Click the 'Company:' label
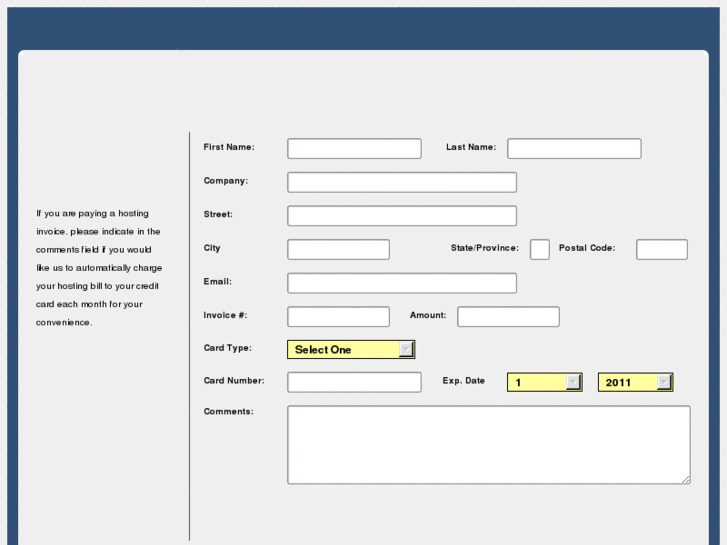 click(226, 181)
